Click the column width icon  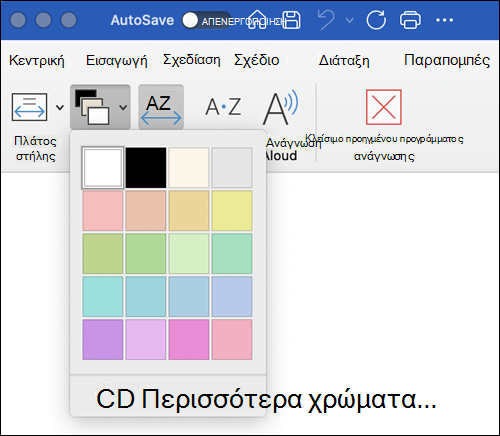click(x=29, y=107)
